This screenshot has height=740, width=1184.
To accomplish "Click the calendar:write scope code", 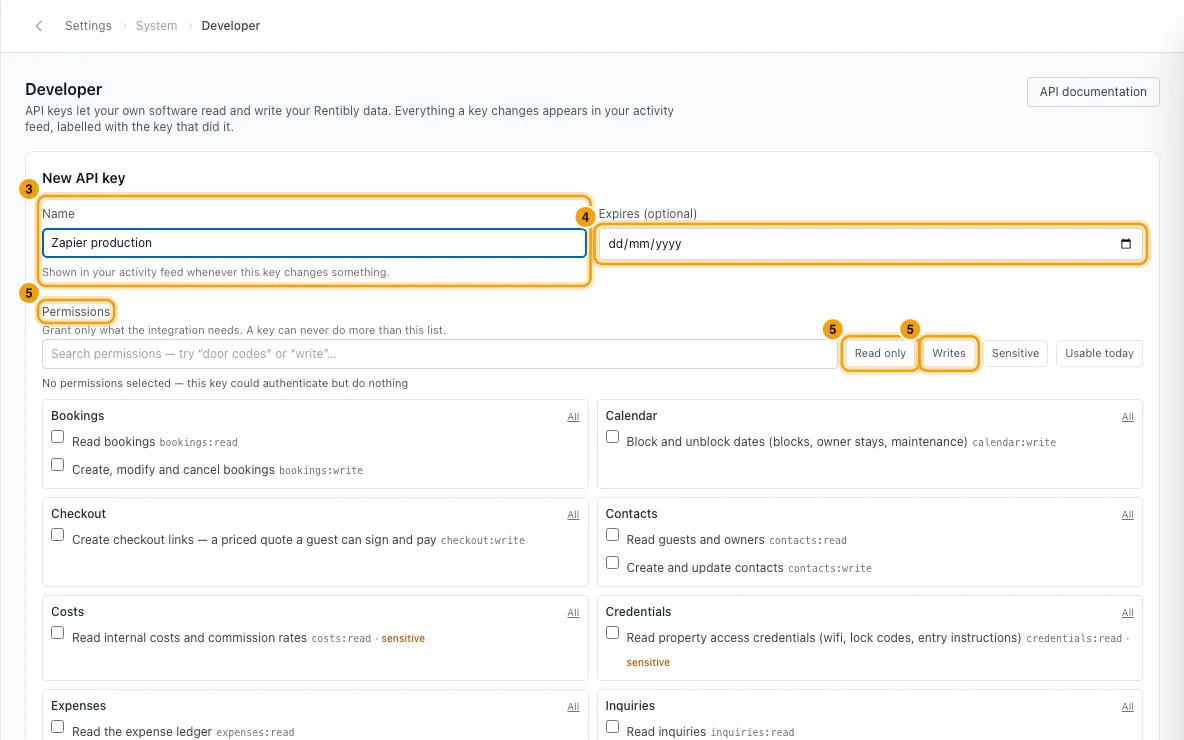I will click(1013, 442).
